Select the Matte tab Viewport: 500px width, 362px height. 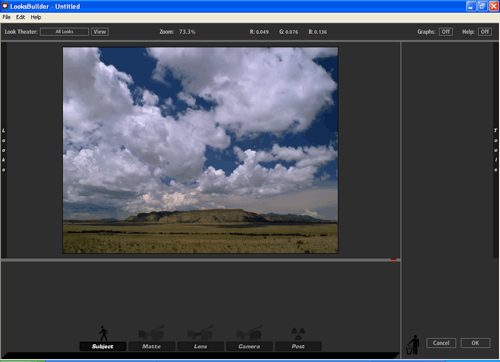point(152,346)
